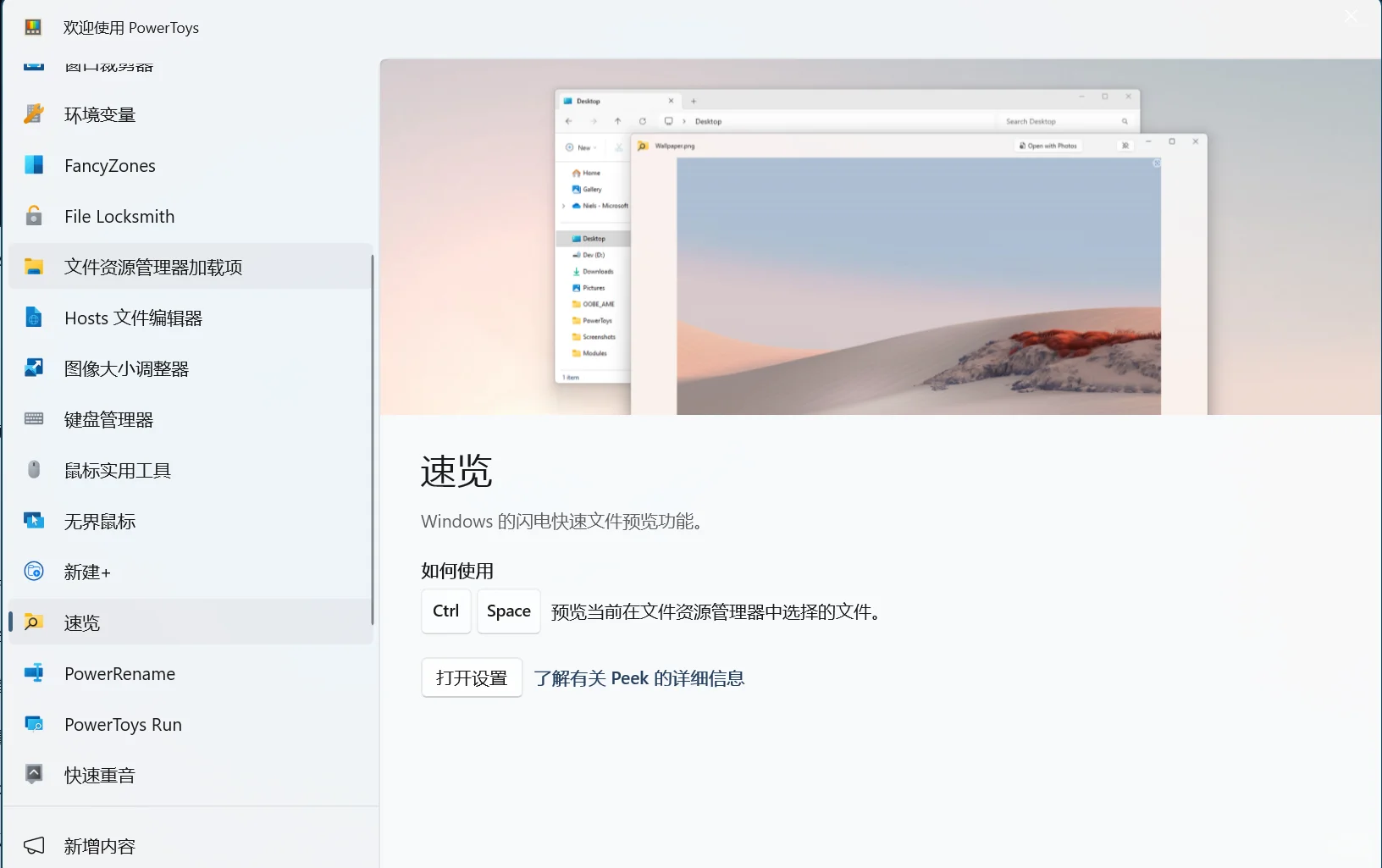Click the Ctrl key badge
This screenshot has height=868, width=1382.
[x=446, y=611]
